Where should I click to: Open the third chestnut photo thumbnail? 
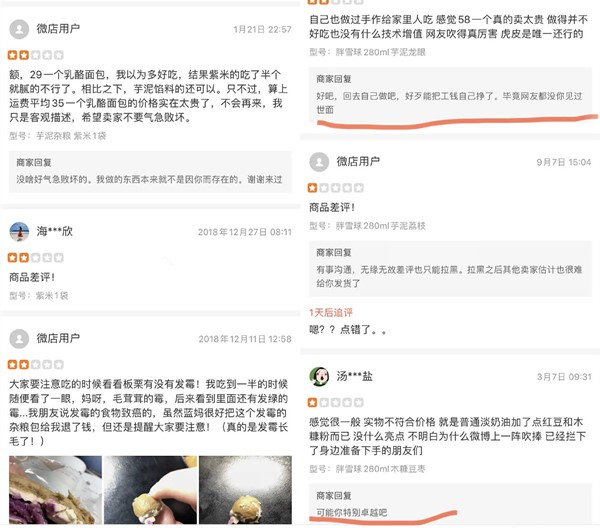click(x=245, y=490)
